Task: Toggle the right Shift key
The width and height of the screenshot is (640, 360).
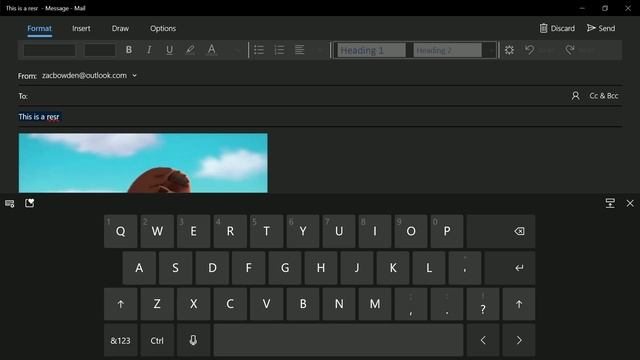Action: click(x=519, y=304)
